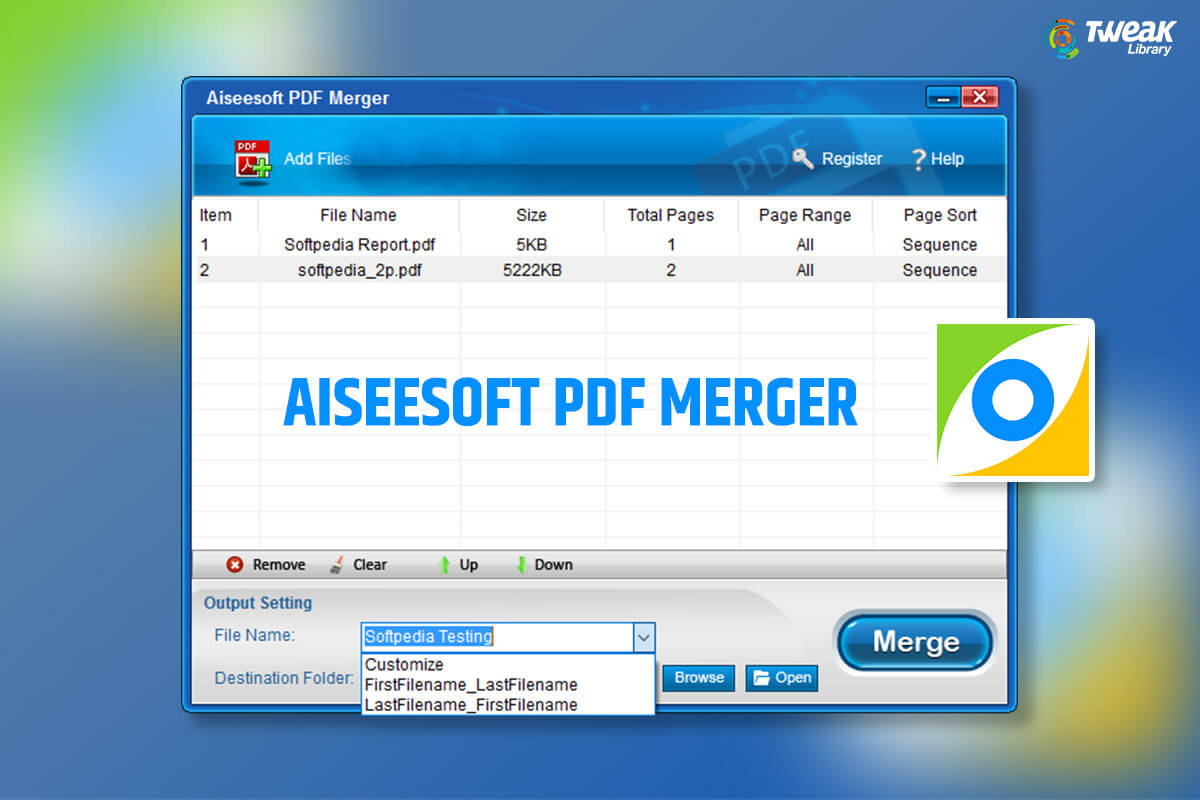1200x800 pixels.
Task: Click the Add Files icon
Action: click(x=252, y=158)
